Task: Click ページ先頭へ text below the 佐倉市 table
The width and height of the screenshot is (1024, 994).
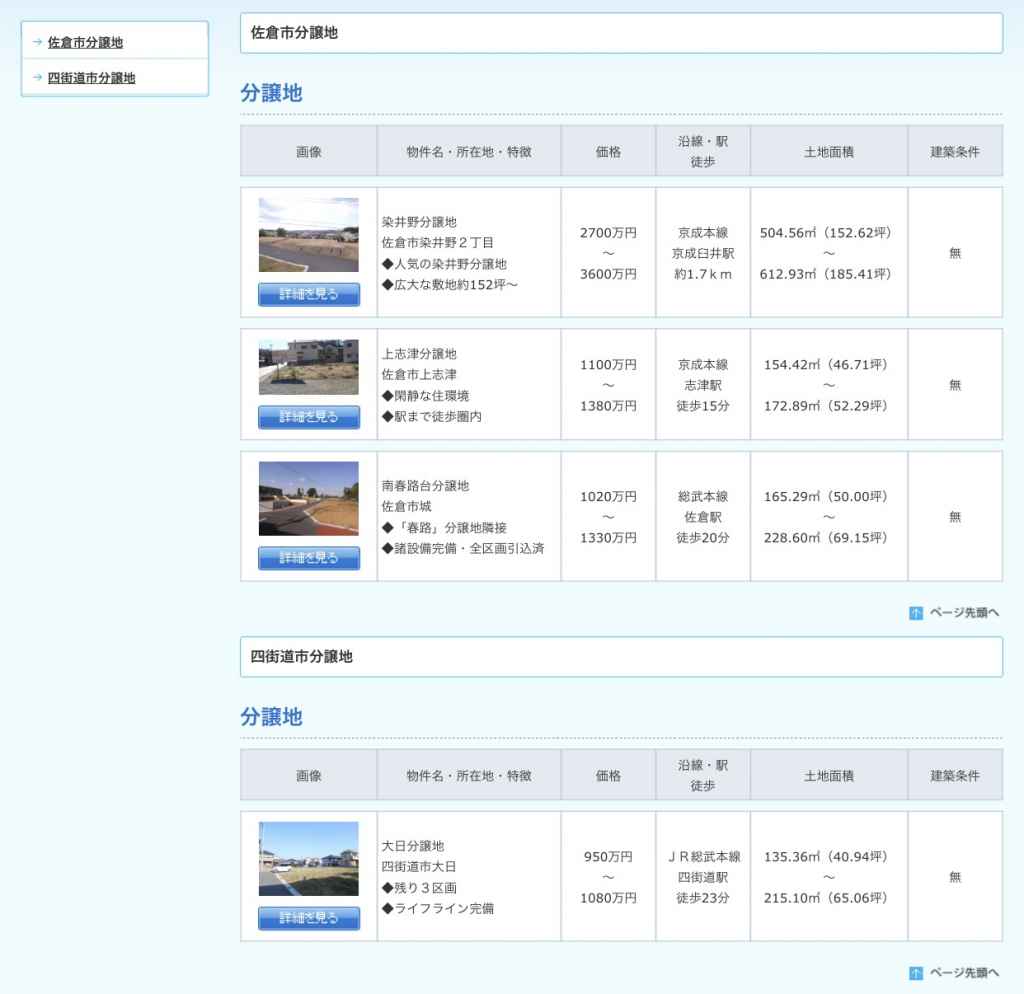Action: [964, 613]
